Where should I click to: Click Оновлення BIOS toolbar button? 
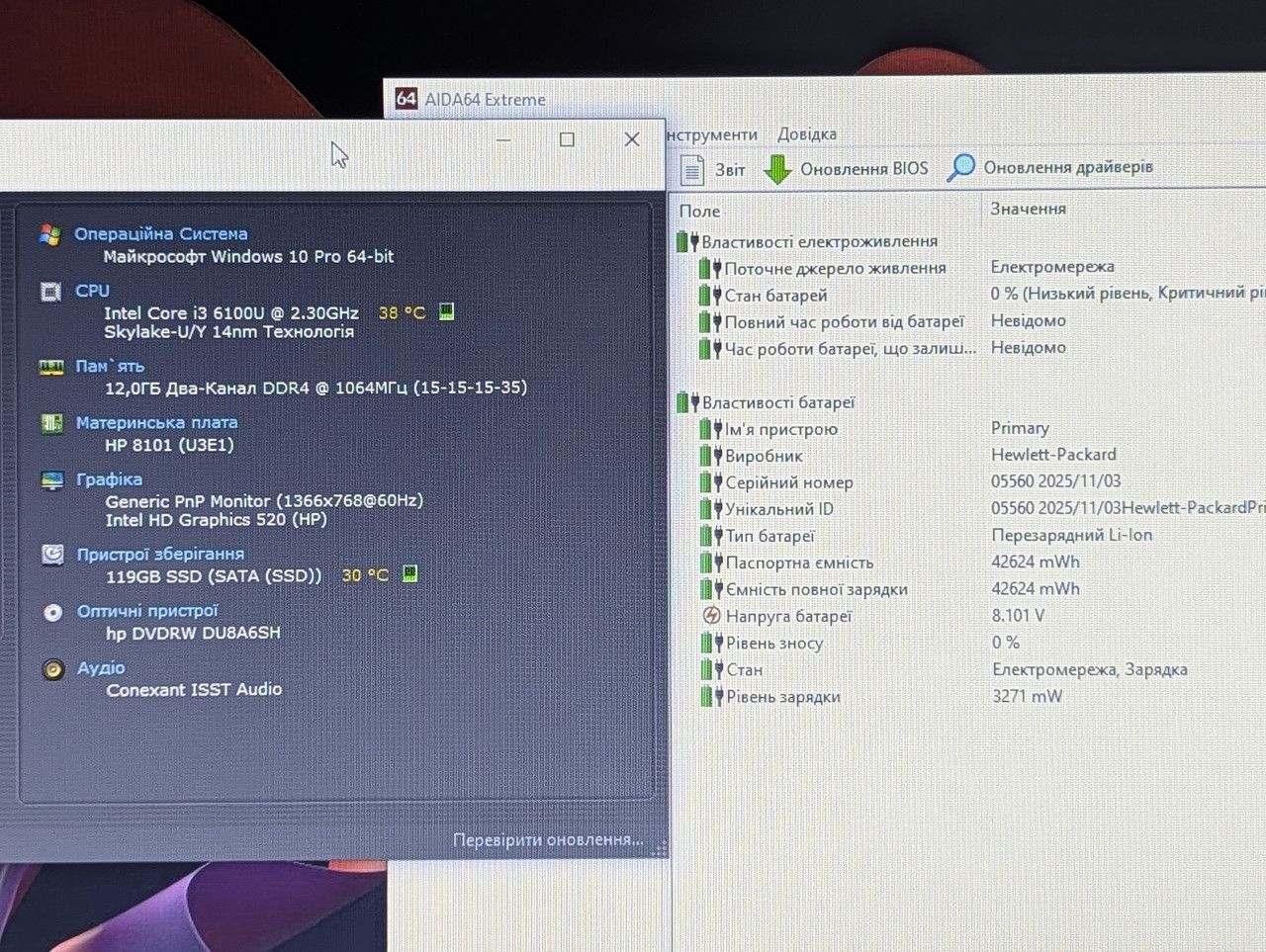(x=847, y=169)
